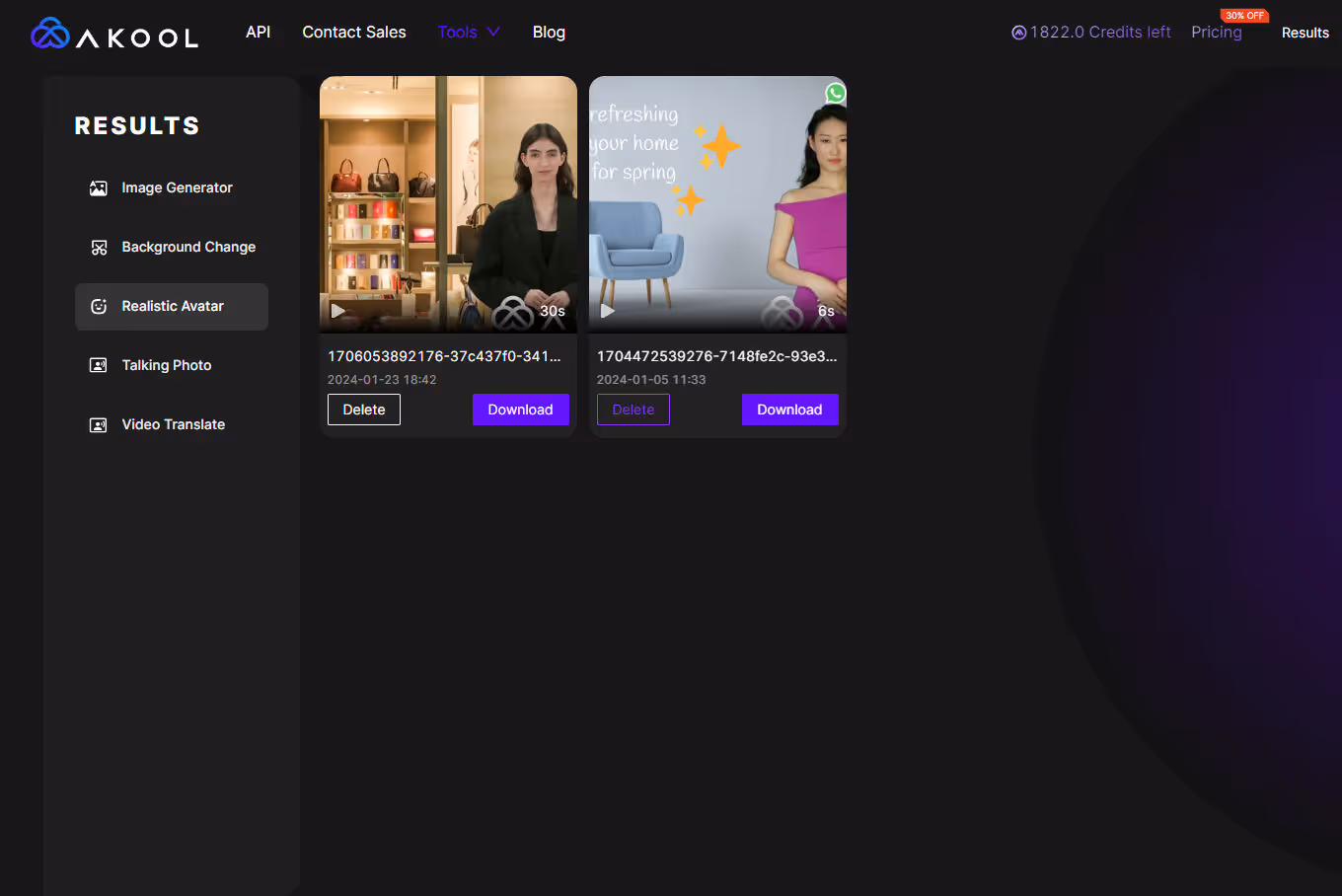1342x896 pixels.
Task: Click the date 2024-01-05 11:33
Action: pyautogui.click(x=651, y=380)
